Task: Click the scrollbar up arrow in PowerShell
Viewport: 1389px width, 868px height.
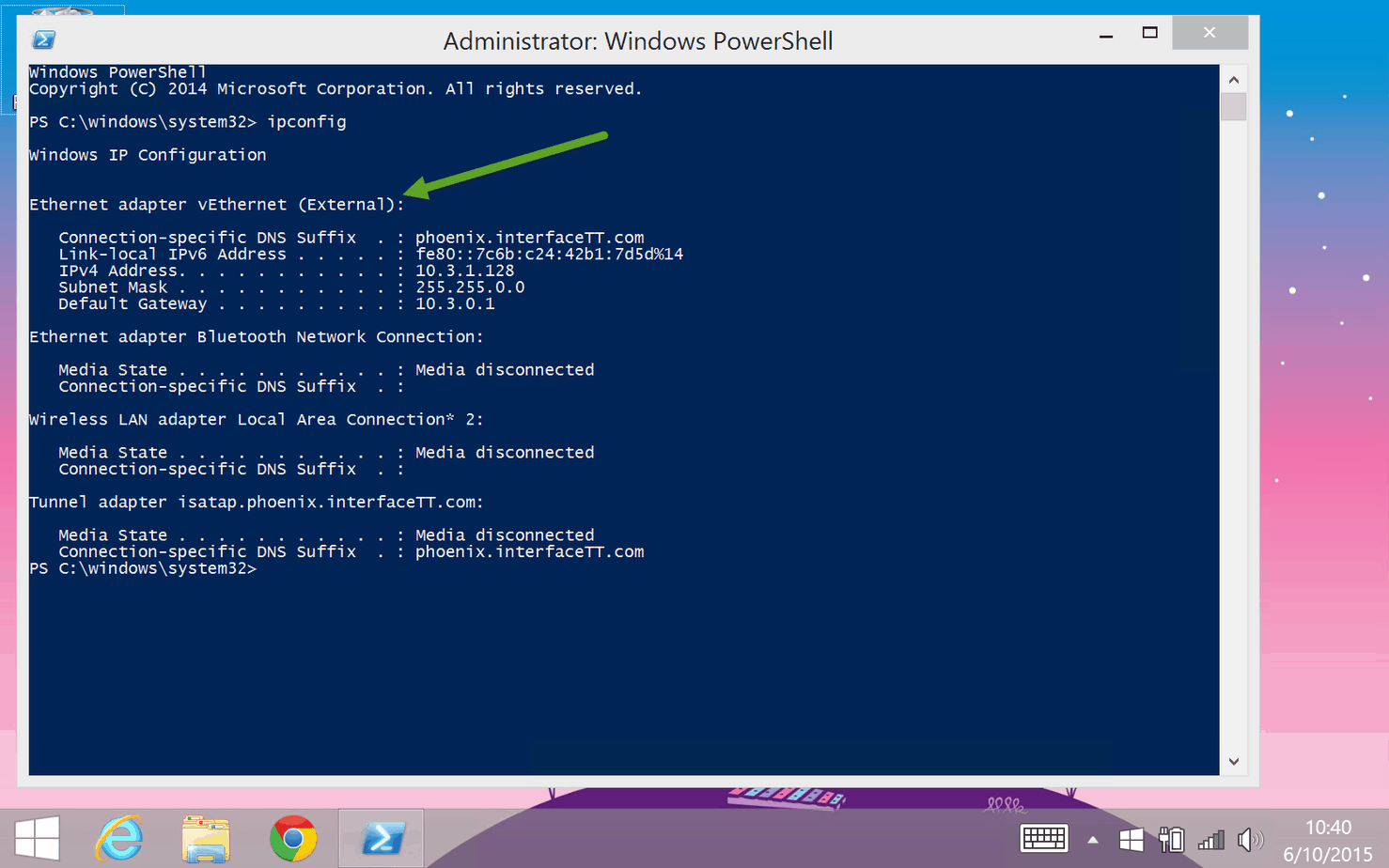Action: tap(1234, 80)
